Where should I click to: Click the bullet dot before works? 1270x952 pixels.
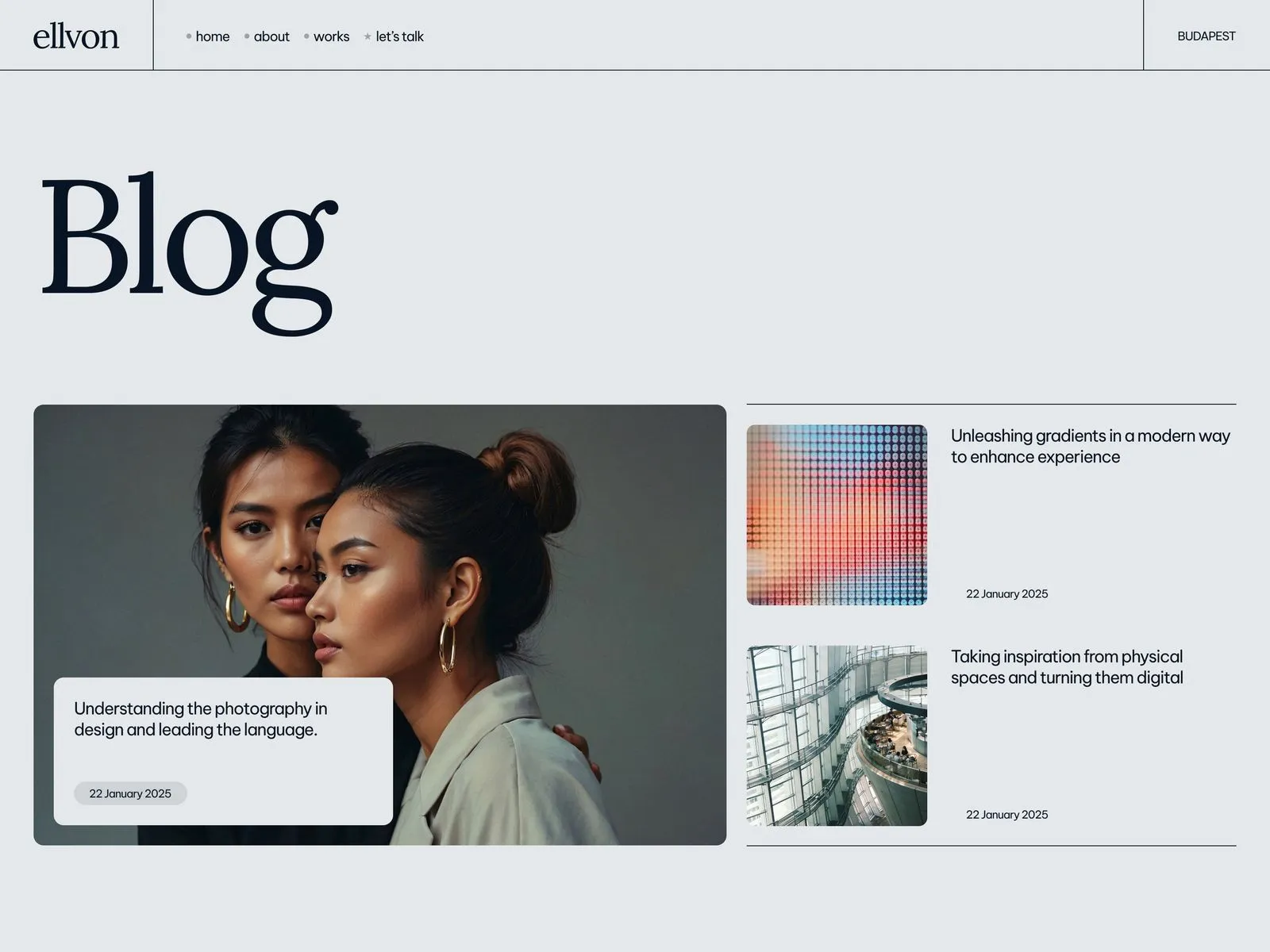(x=306, y=36)
